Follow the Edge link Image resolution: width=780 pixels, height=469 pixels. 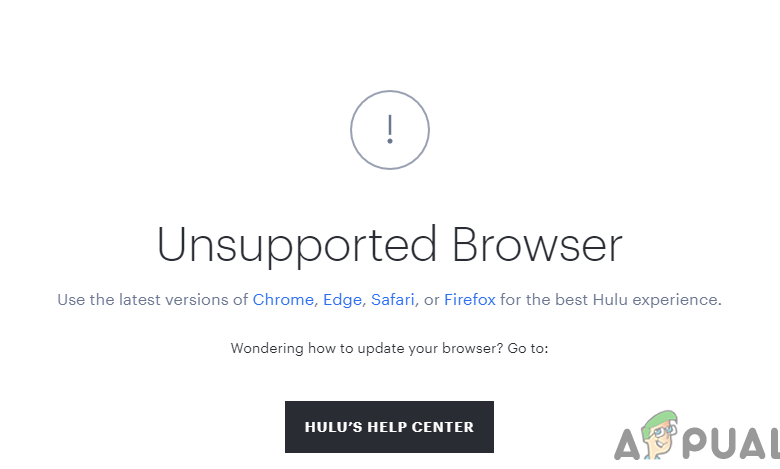342,299
